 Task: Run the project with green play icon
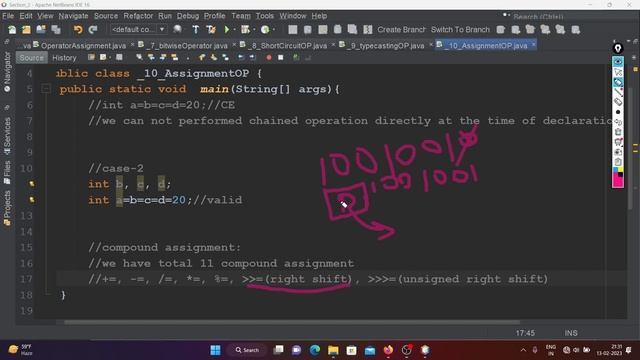coord(227,29)
